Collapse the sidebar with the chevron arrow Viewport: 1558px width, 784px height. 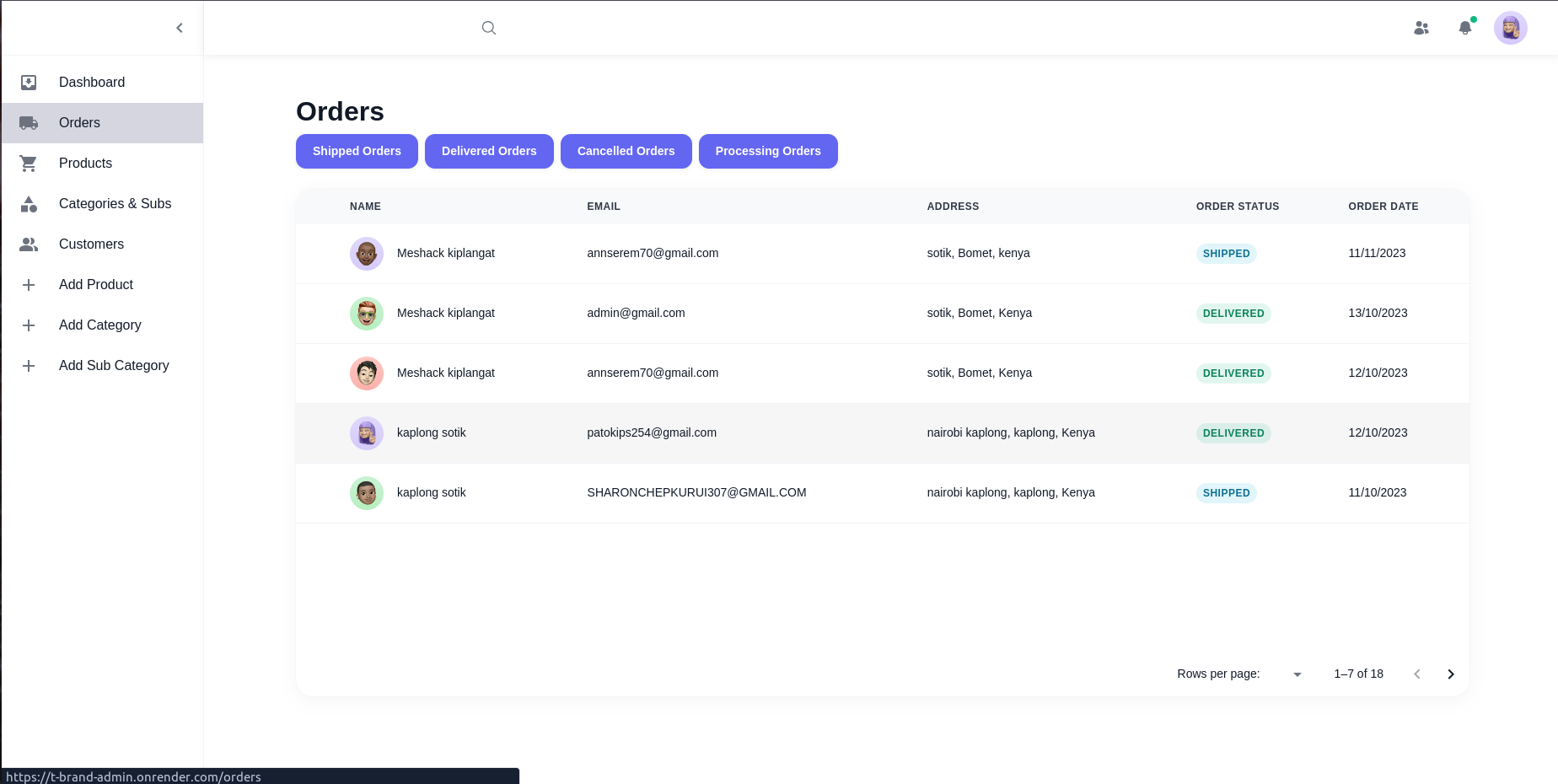180,28
